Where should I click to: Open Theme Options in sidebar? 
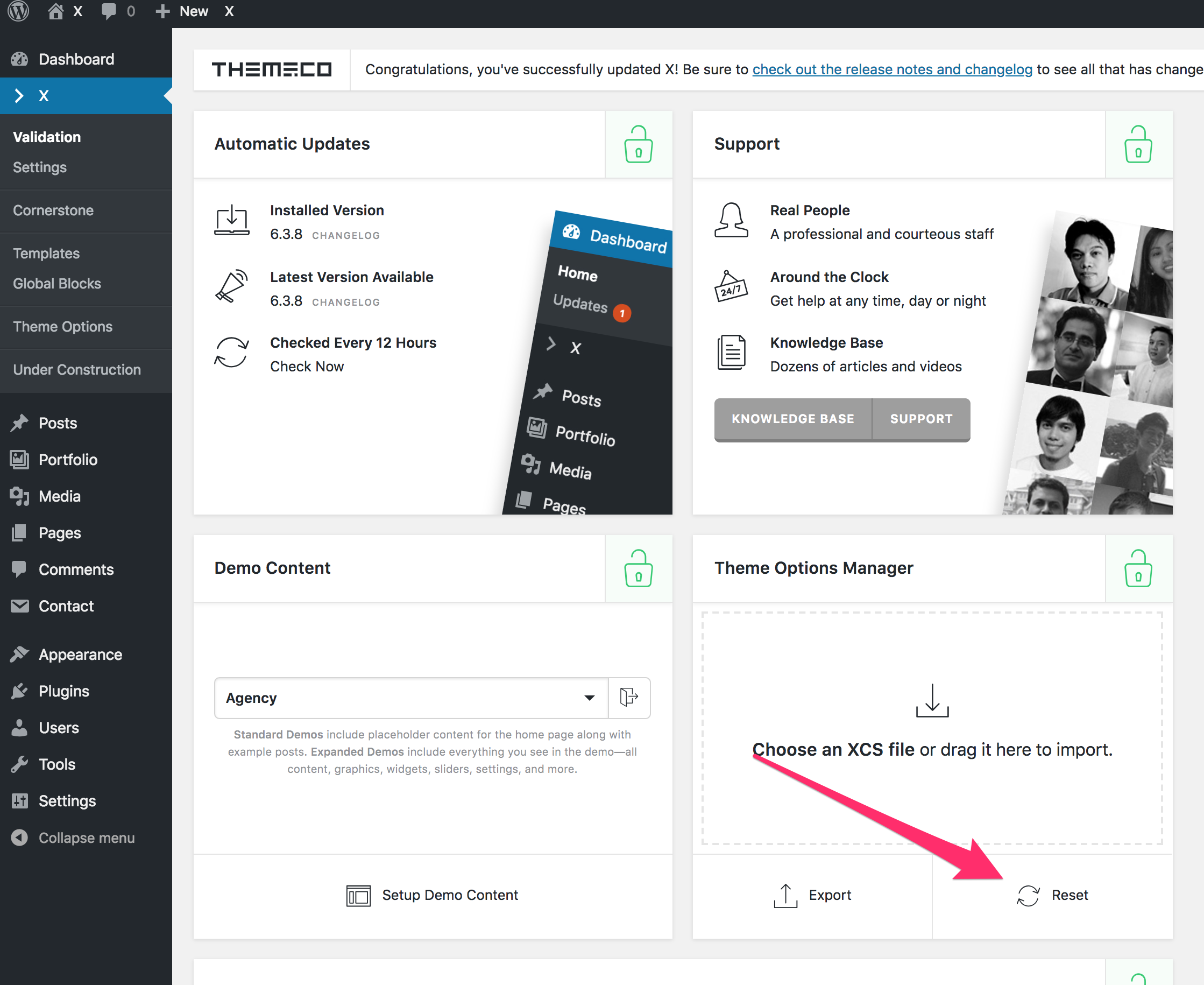coord(63,327)
